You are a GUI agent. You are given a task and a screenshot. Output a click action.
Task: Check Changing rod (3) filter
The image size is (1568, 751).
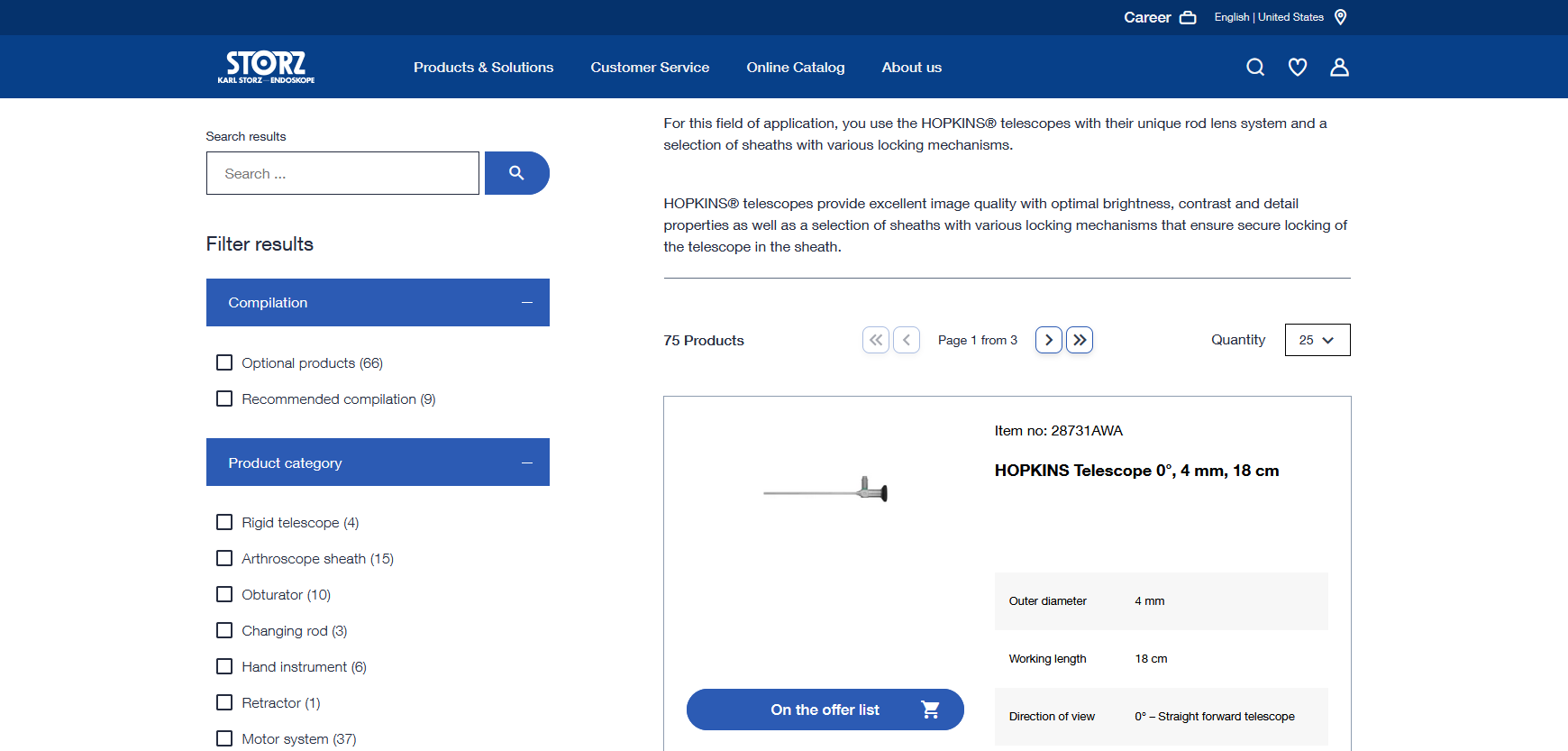tap(224, 630)
